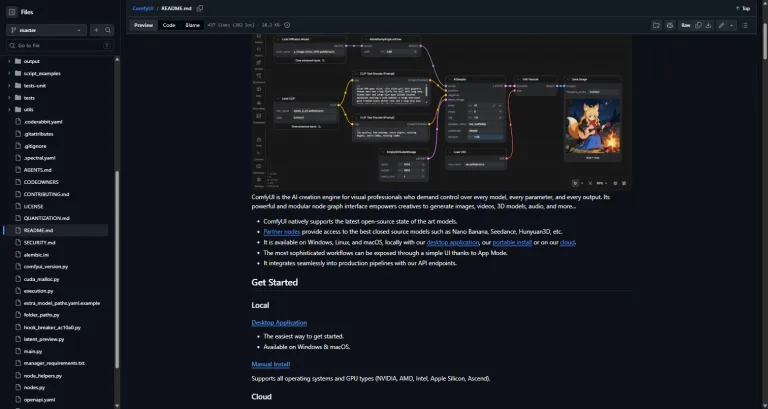Open the outline list icon
Viewport: 768px width, 409px height.
click(x=745, y=25)
